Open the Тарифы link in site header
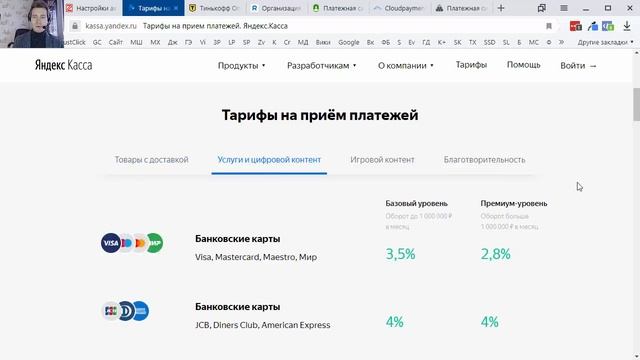The width and height of the screenshot is (640, 360). 471,65
